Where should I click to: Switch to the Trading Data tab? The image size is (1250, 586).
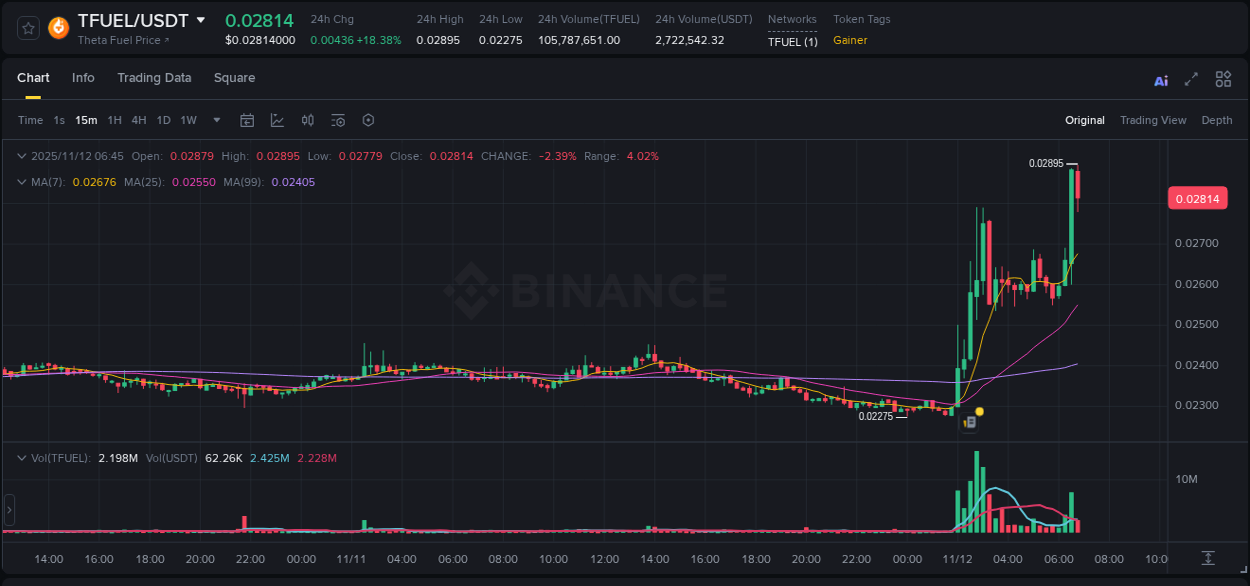coord(154,78)
